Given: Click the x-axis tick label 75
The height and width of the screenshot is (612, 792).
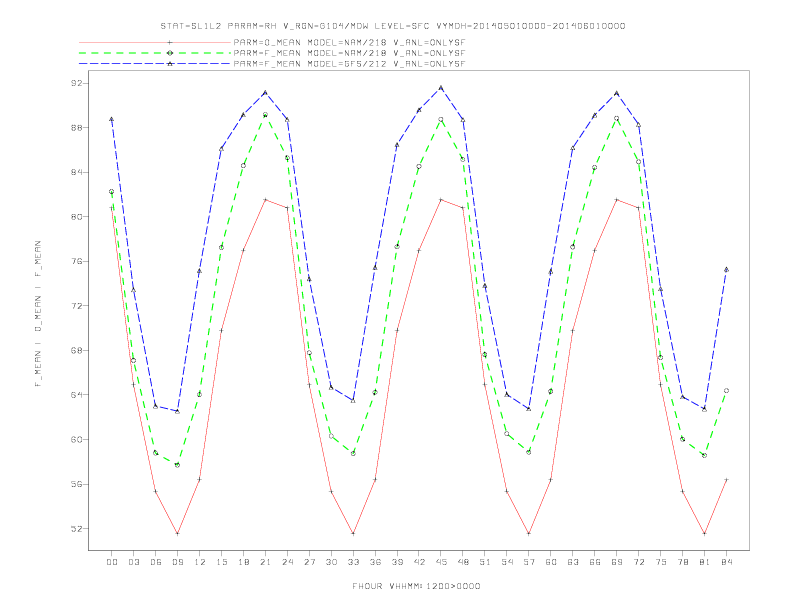Looking at the screenshot, I should (661, 562).
